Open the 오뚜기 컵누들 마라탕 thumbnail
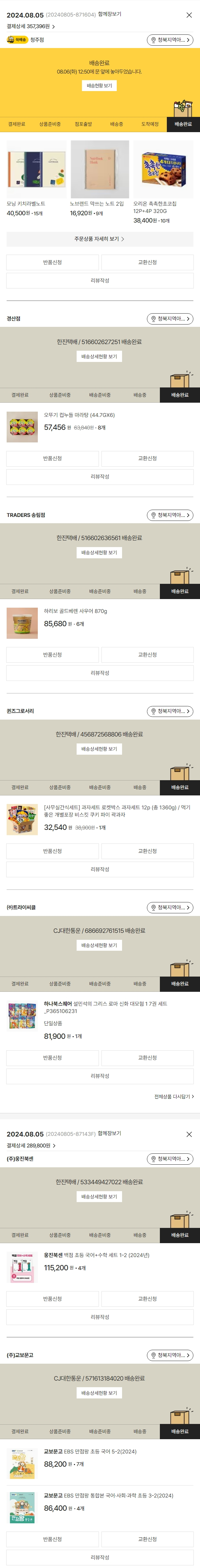 (x=23, y=427)
